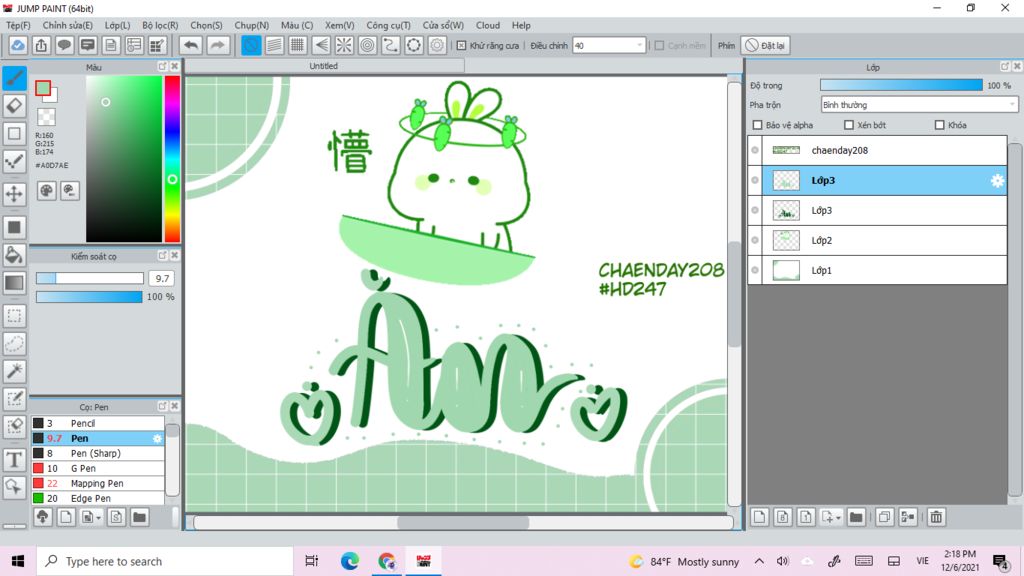Select the Eraser tool
The image size is (1024, 576).
point(14,106)
